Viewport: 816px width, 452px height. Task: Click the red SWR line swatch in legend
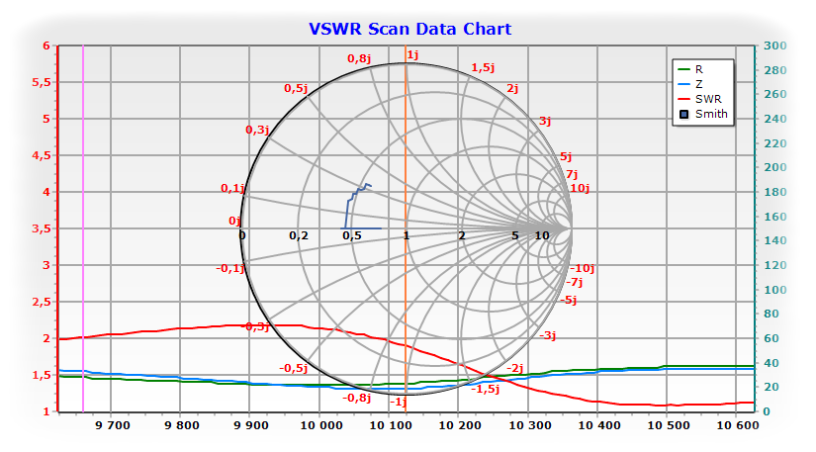click(x=684, y=99)
